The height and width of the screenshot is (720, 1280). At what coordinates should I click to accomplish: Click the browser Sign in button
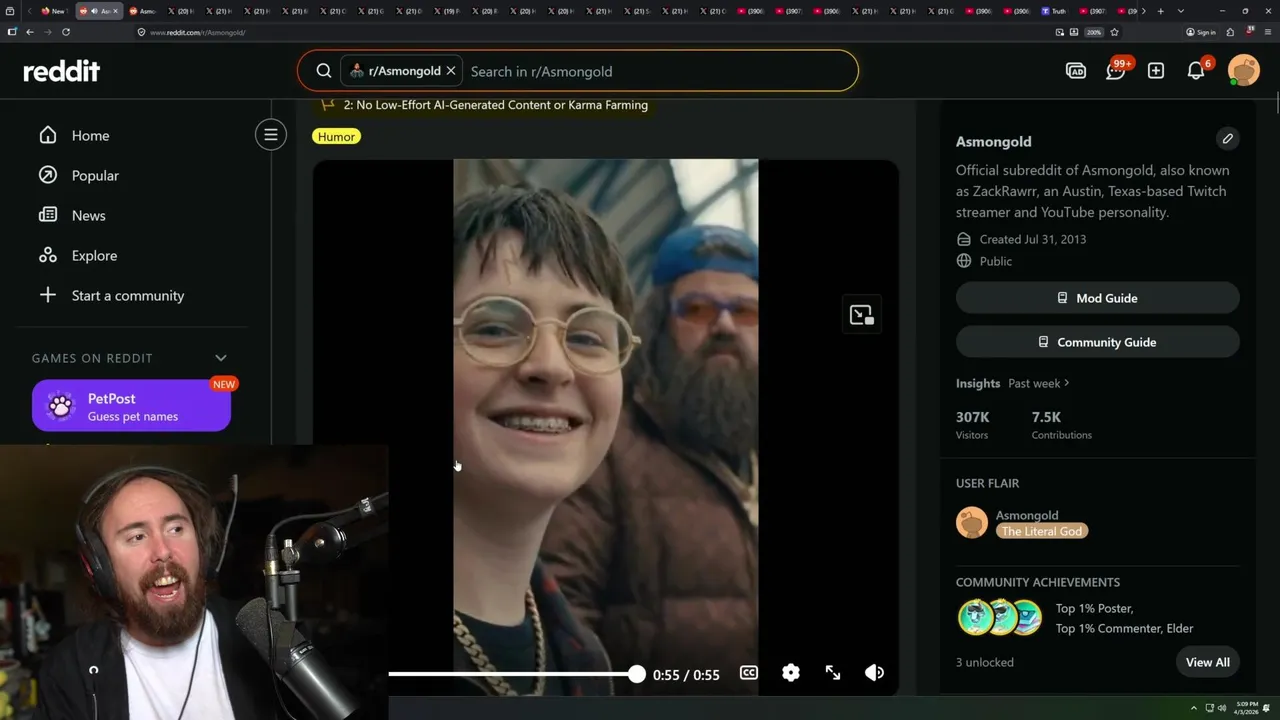click(1201, 32)
